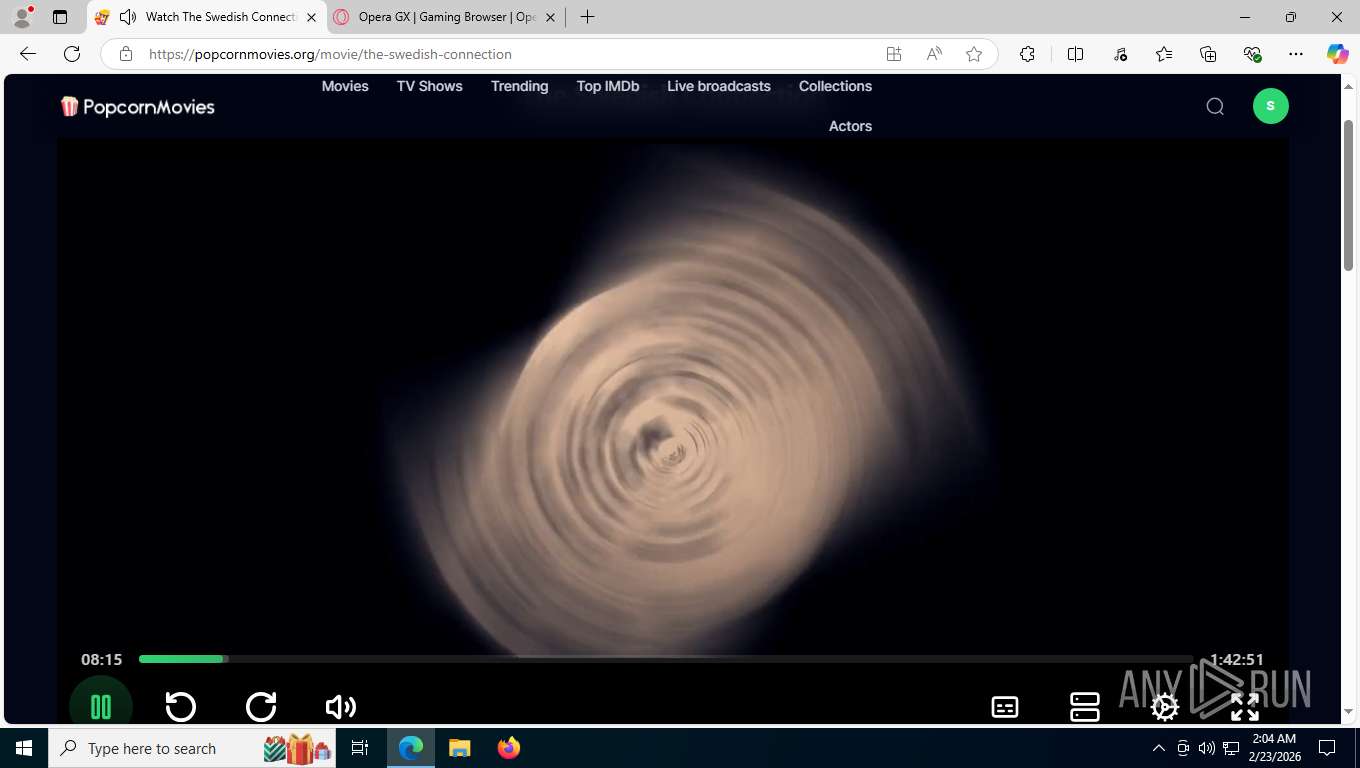Open Browser essentials heart icon
This screenshot has height=768, width=1360.
tap(1252, 54)
